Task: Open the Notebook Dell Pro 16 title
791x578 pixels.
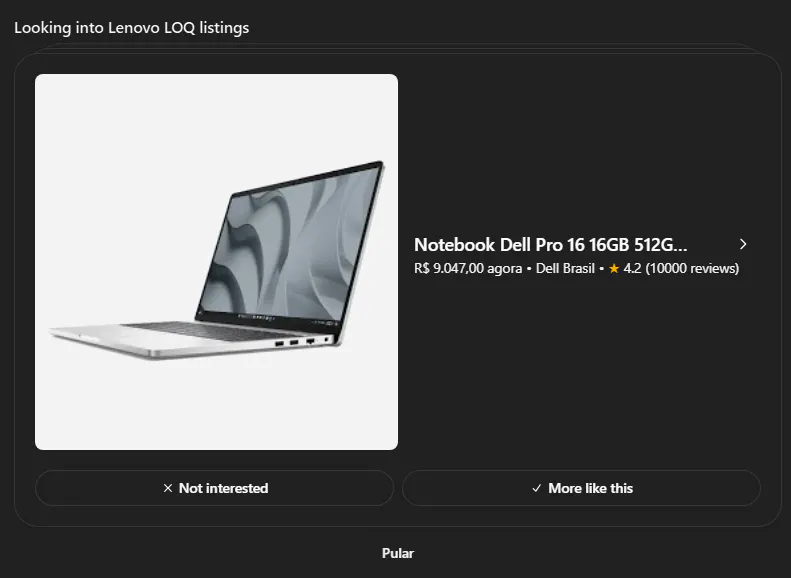Action: [550, 245]
